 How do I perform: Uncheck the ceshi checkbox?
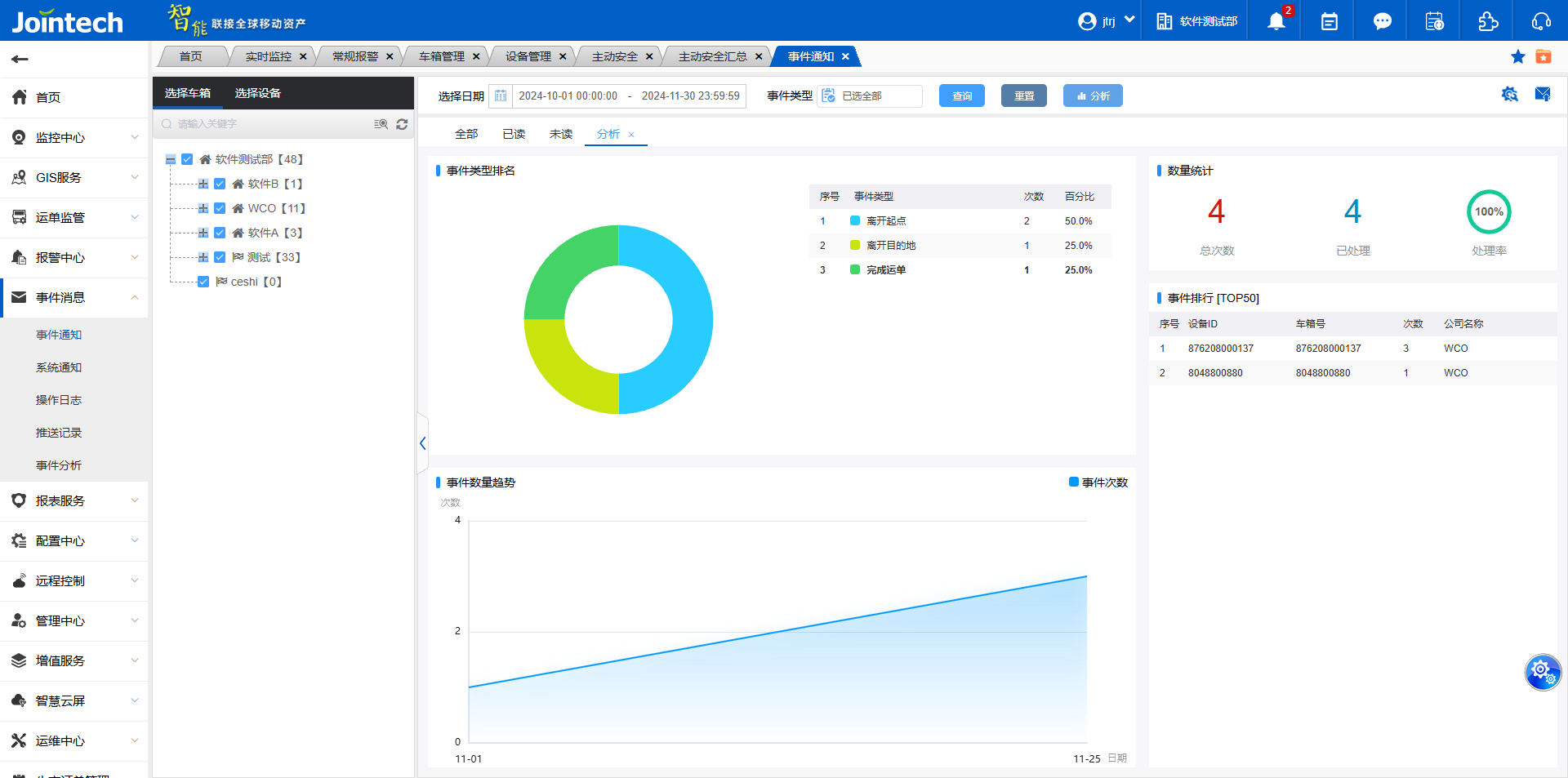click(203, 282)
